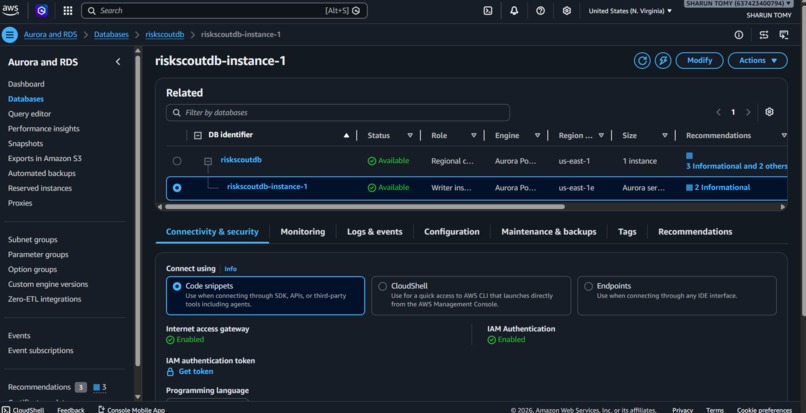Click the horizontal scrollbar of Related table
806x413 pixels.
(364, 207)
